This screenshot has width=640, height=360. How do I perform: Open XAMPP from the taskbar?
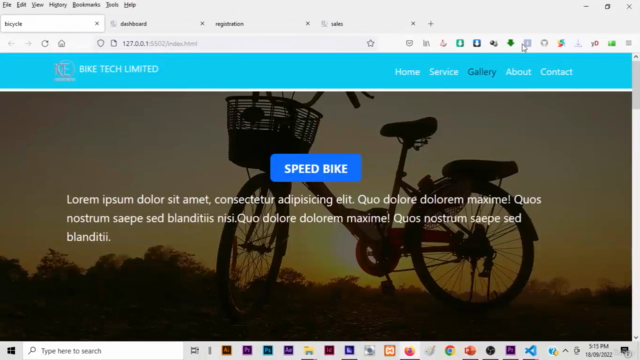point(390,351)
